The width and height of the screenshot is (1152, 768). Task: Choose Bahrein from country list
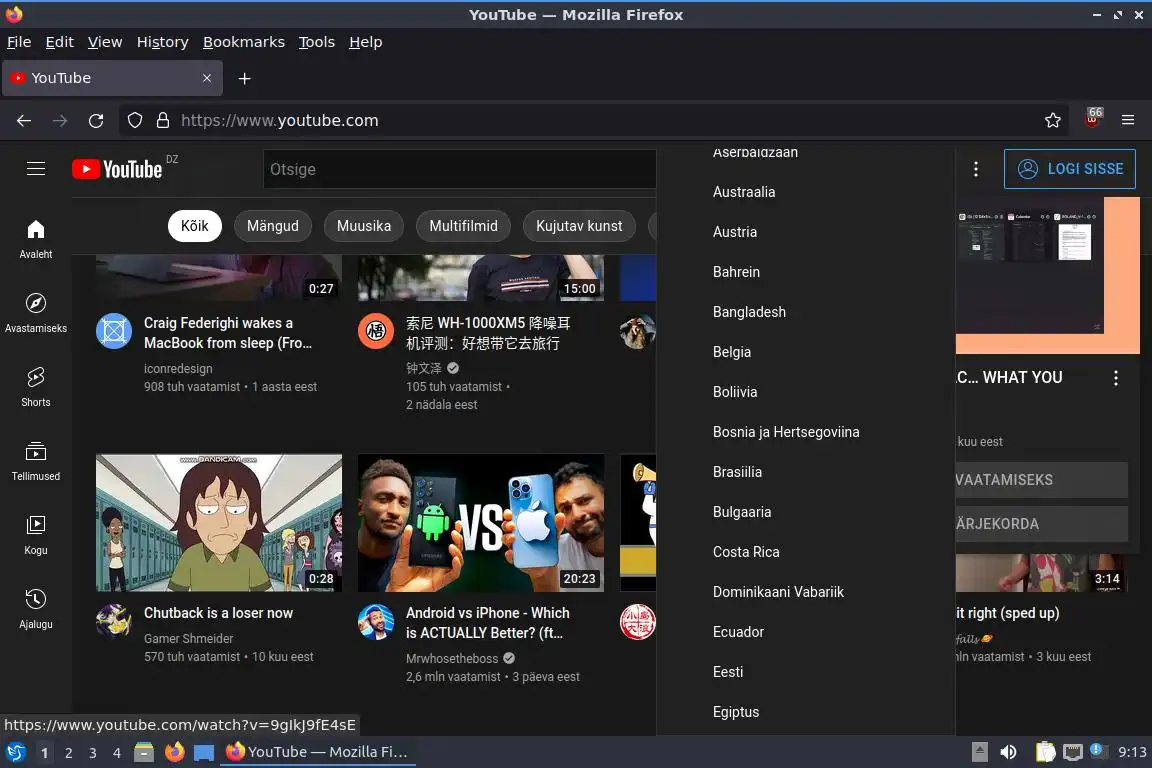(806, 272)
